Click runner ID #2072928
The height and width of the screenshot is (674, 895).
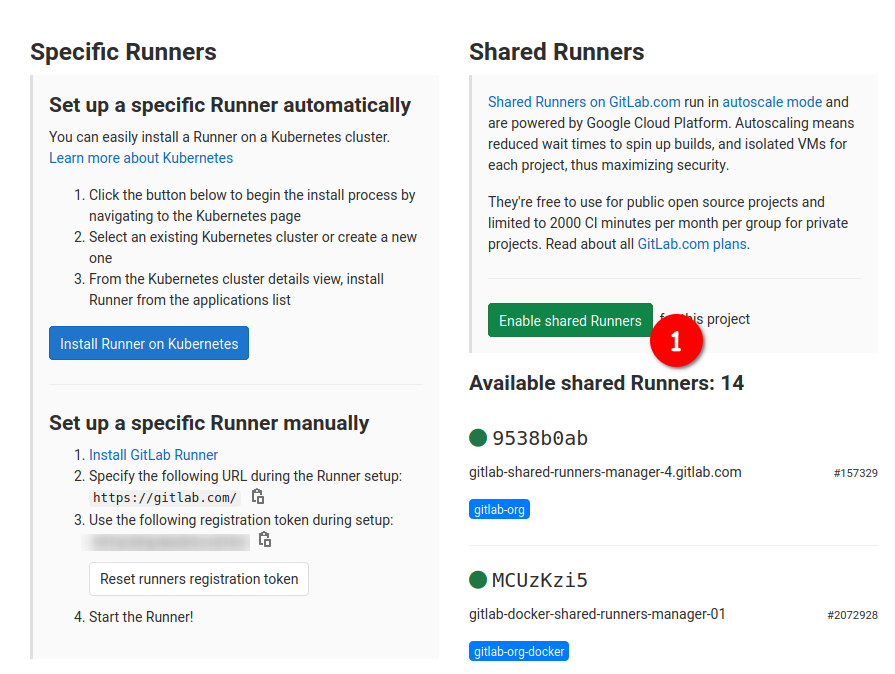(852, 615)
